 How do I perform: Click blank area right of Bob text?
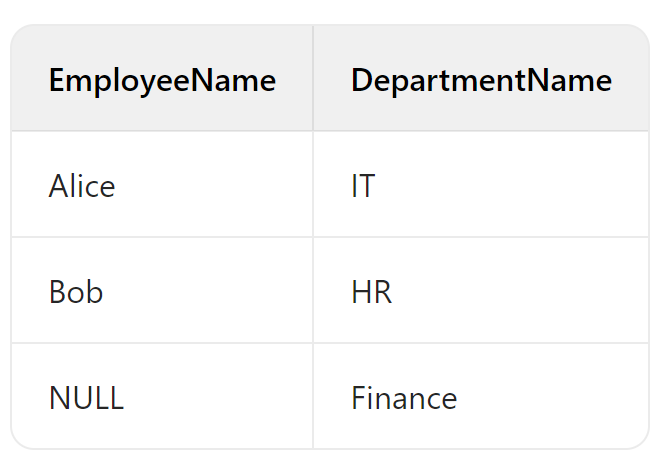tap(208, 292)
